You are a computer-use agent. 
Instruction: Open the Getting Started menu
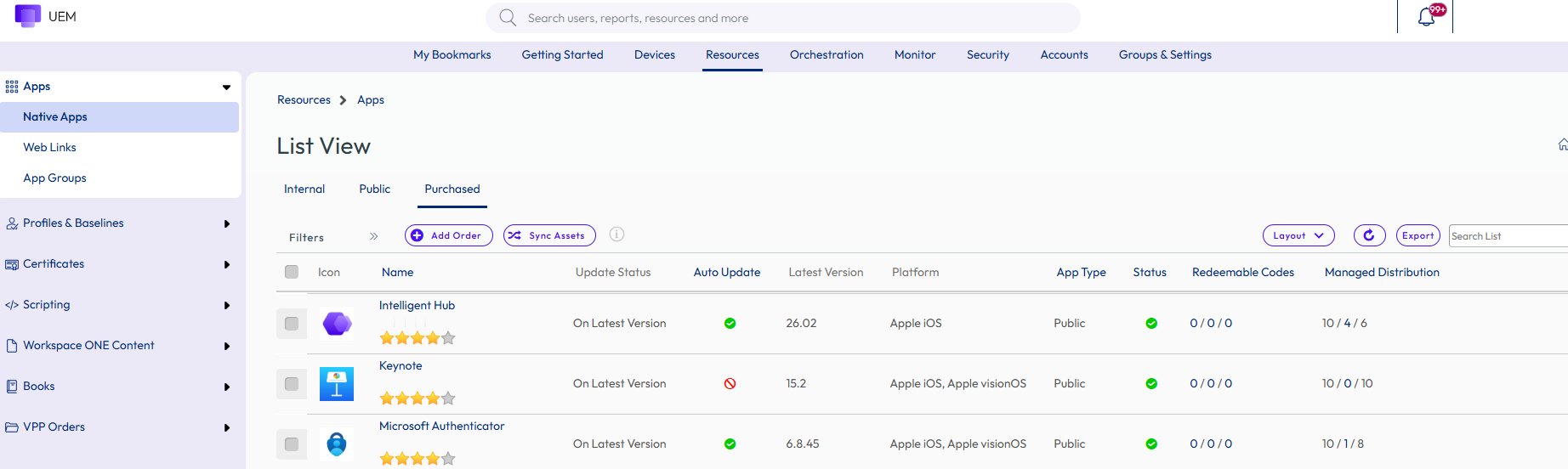pyautogui.click(x=563, y=54)
